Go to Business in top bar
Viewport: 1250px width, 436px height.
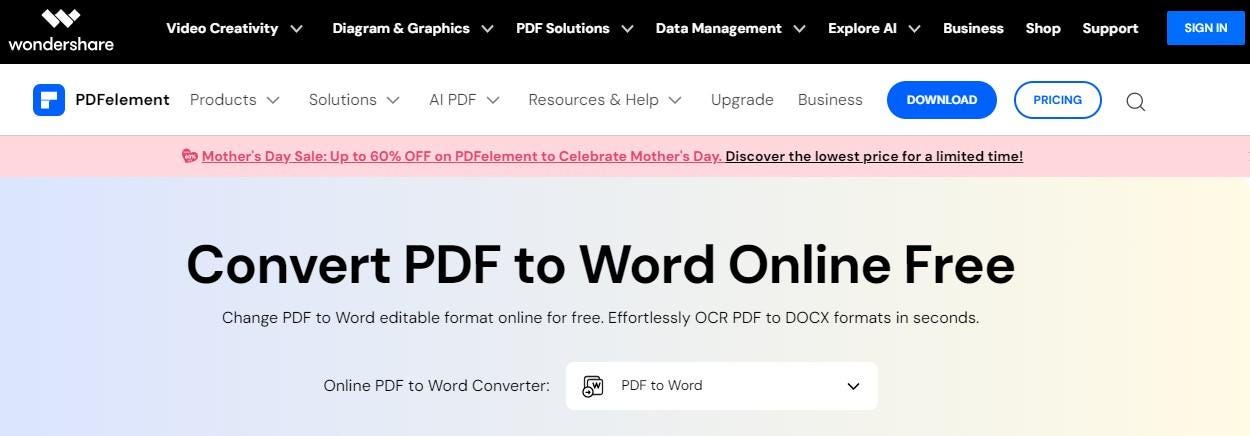(x=973, y=28)
